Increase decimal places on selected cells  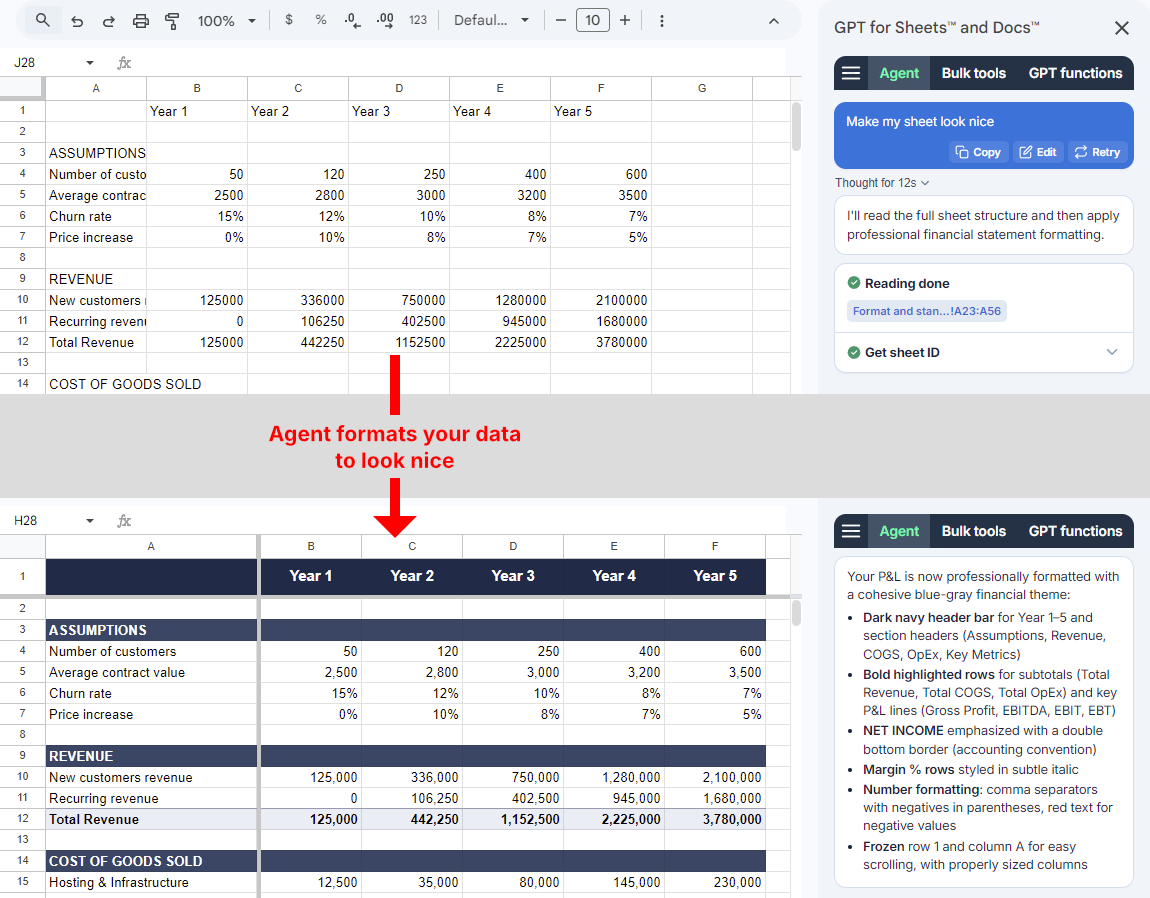click(x=384, y=20)
